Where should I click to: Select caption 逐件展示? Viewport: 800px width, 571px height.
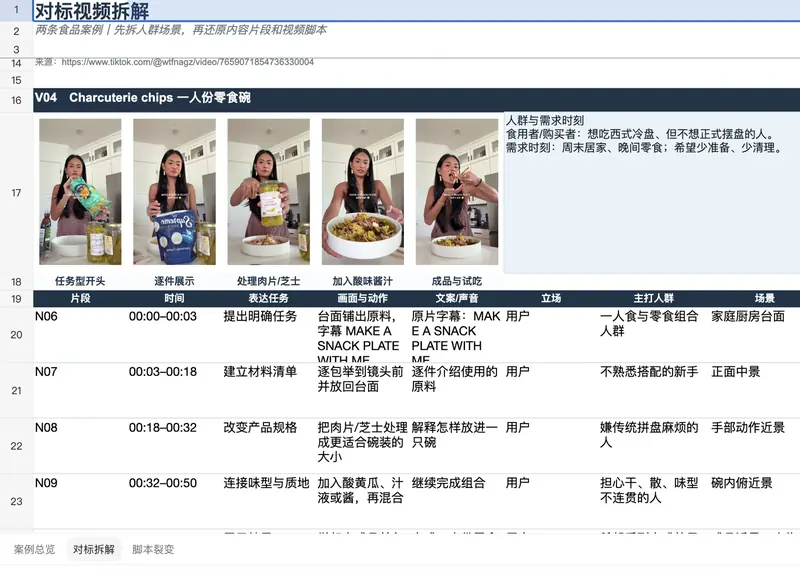pyautogui.click(x=174, y=281)
